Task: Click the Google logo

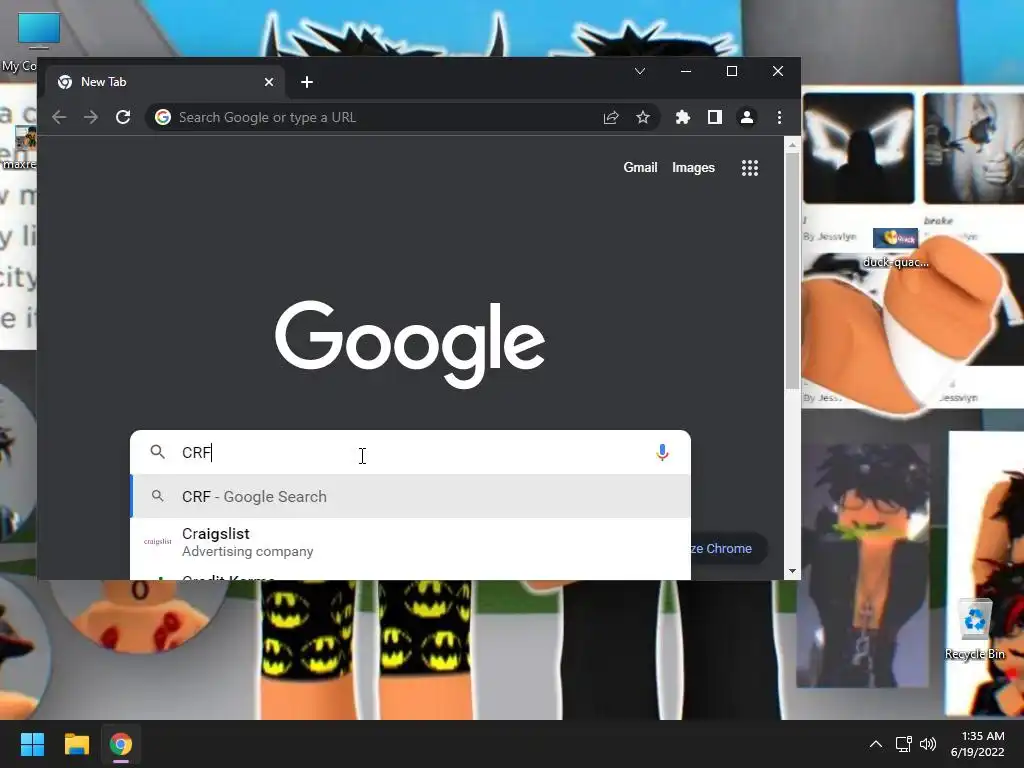Action: click(410, 344)
